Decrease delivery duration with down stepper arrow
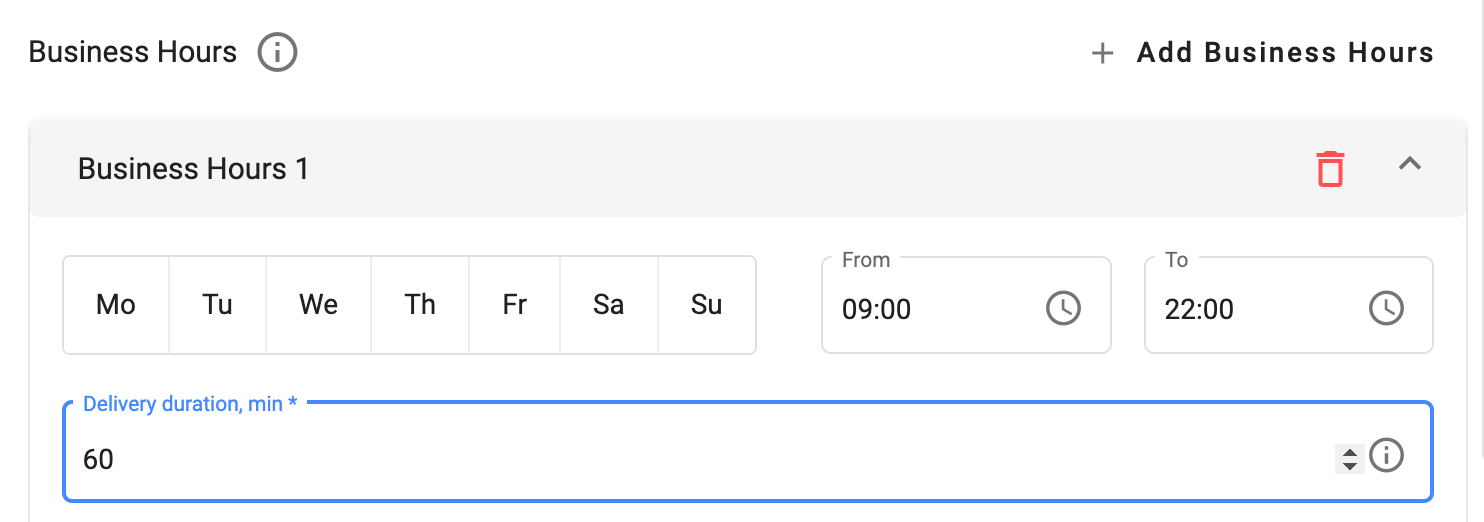The image size is (1484, 522). 1350,465
